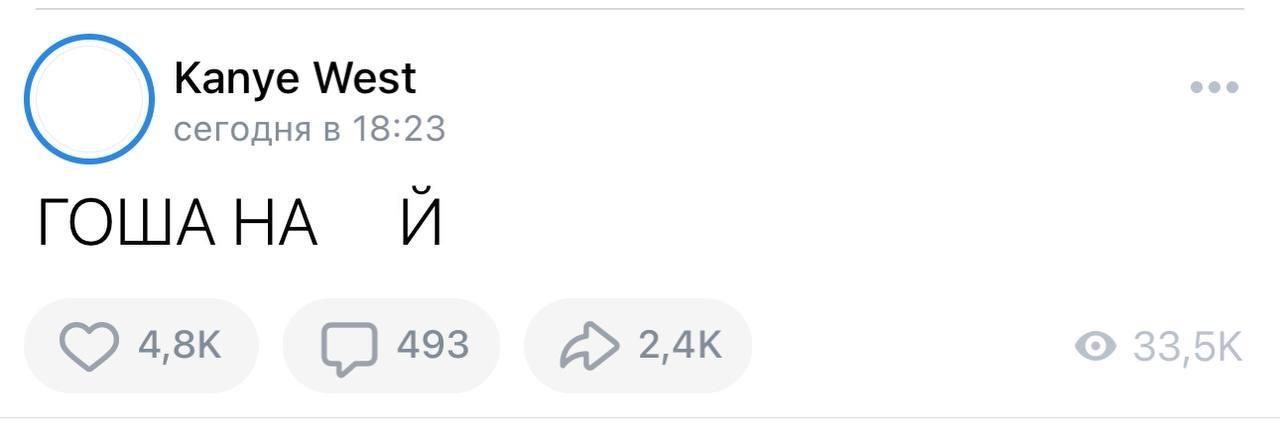
Task: Click the eye views icon
Action: coord(1095,347)
